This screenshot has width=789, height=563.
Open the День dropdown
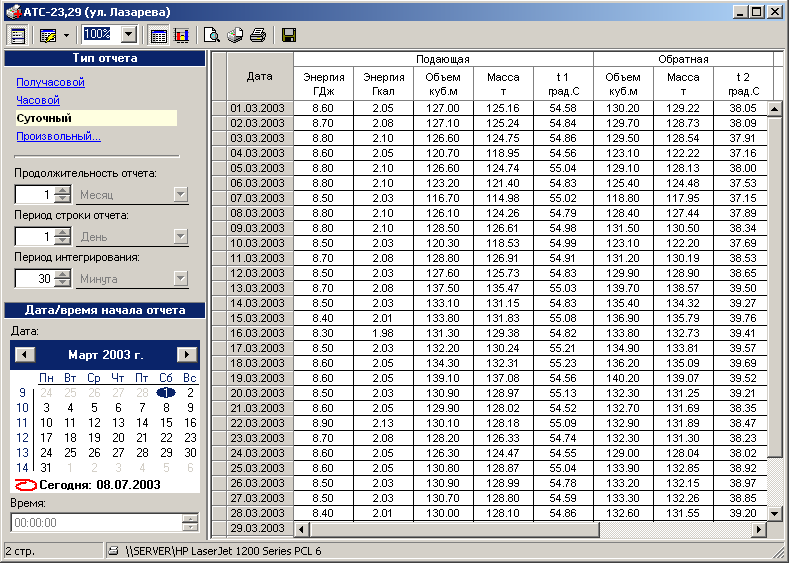[x=181, y=236]
